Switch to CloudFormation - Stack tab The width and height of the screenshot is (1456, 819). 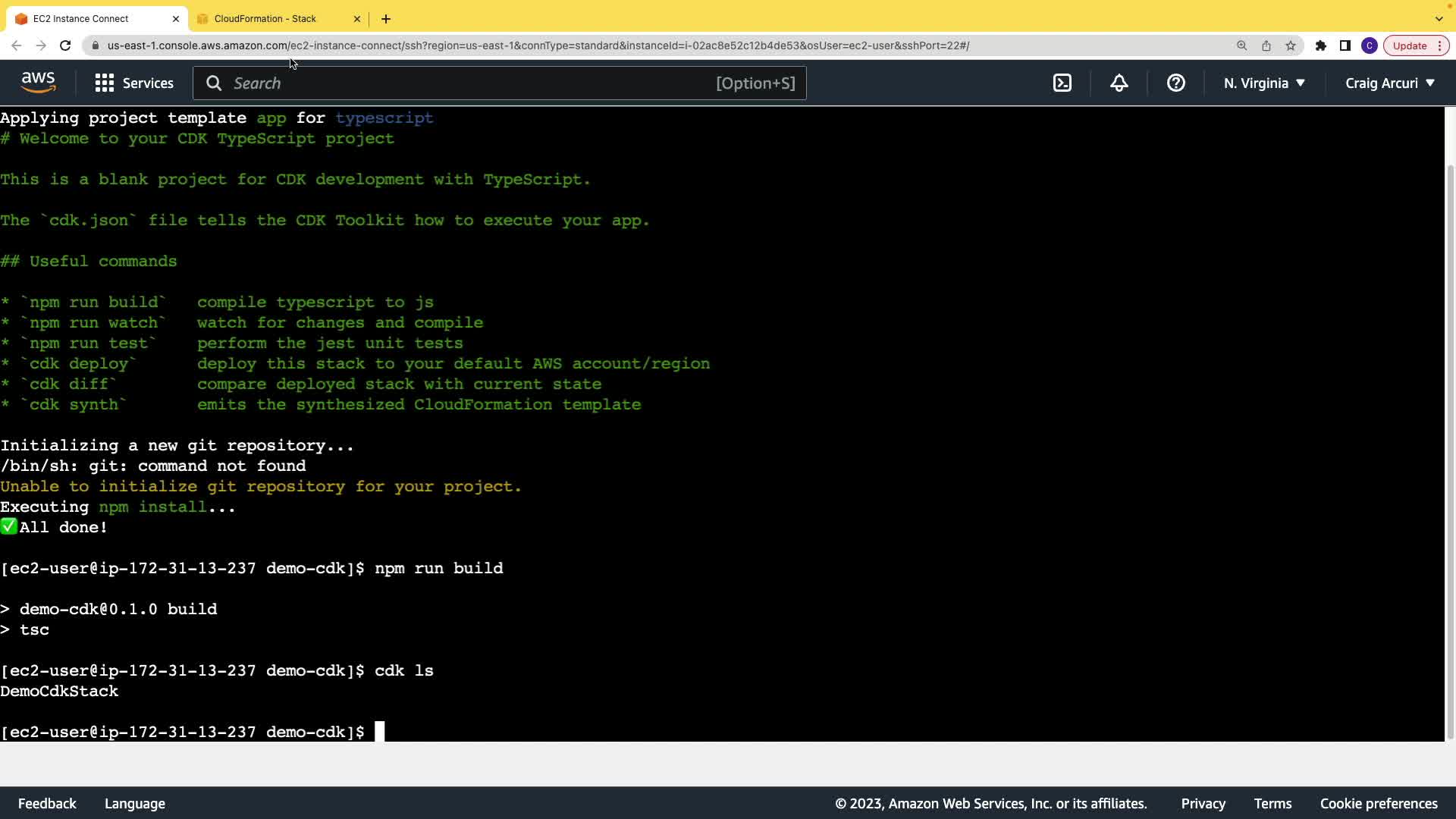(x=265, y=19)
